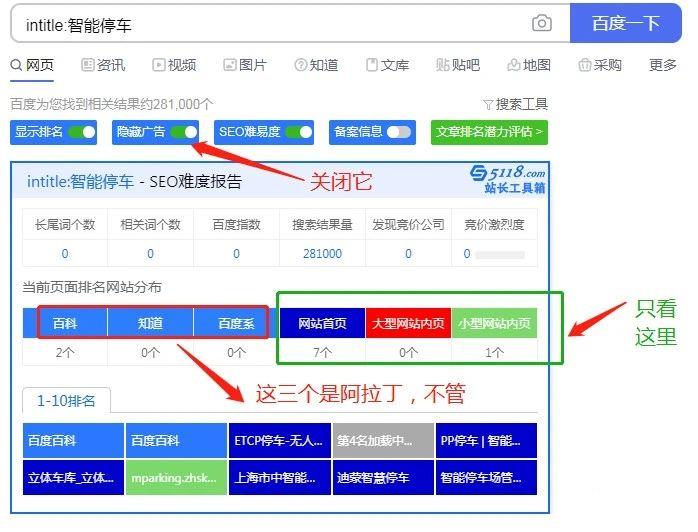698x532 pixels.
Task: Click the 百度一下 search button
Action: pos(625,23)
